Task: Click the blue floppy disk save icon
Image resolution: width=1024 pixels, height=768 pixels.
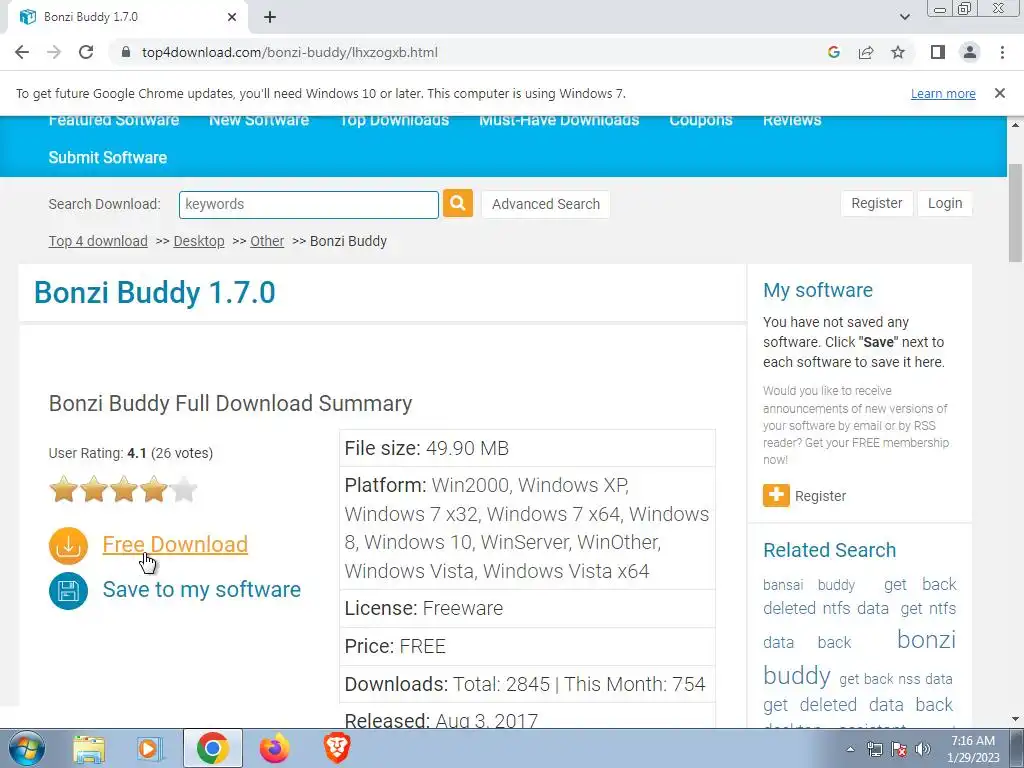Action: [x=68, y=590]
